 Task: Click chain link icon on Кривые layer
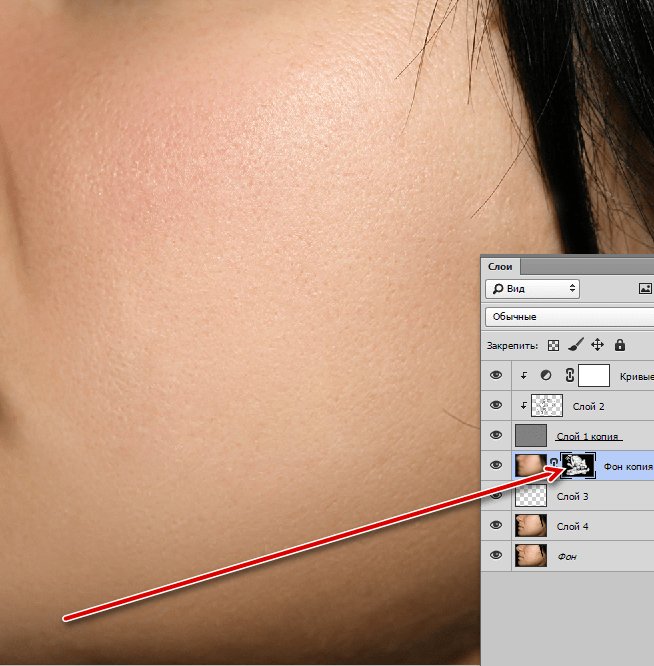[x=570, y=376]
